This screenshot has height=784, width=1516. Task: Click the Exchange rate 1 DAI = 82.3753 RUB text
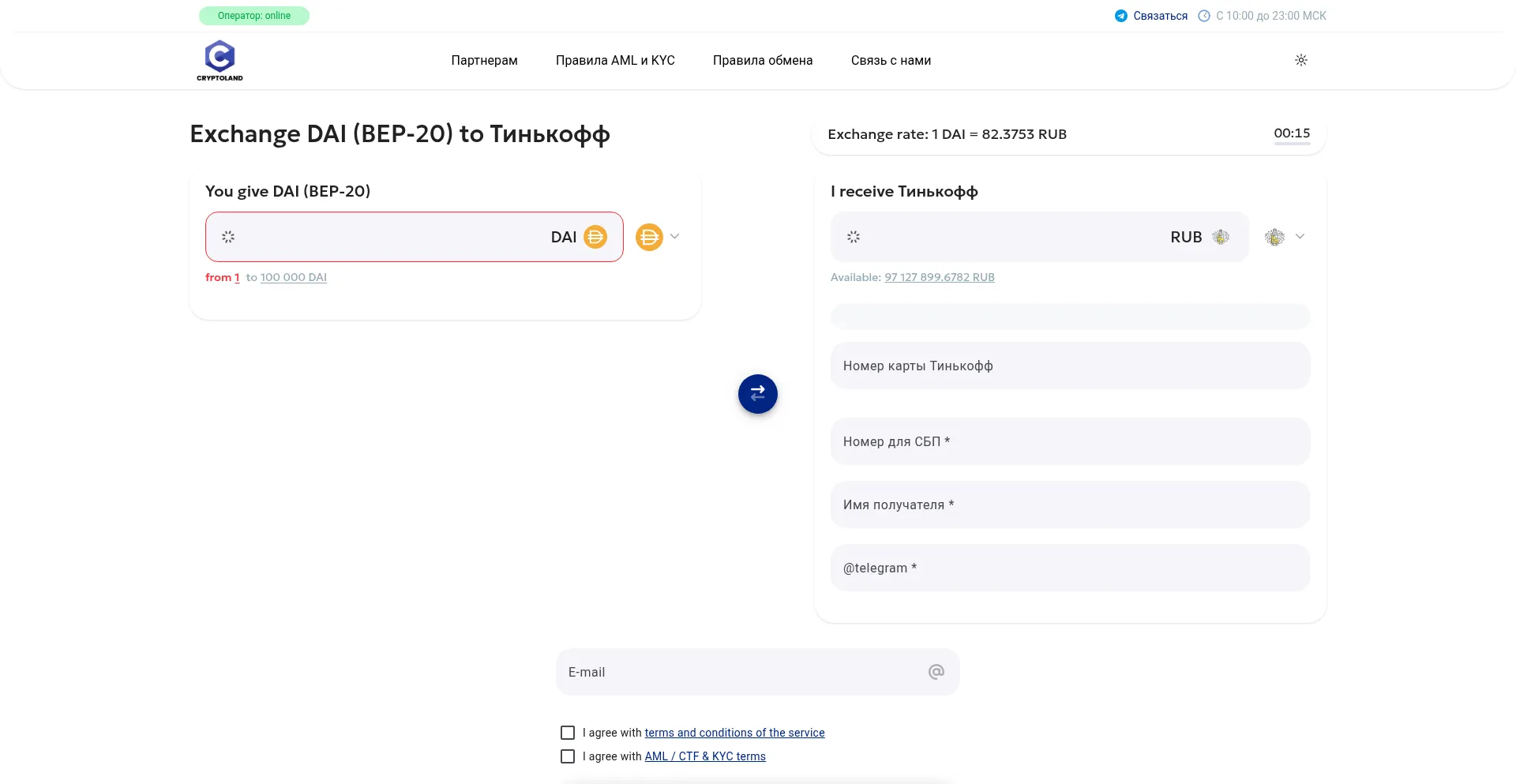tap(947, 134)
